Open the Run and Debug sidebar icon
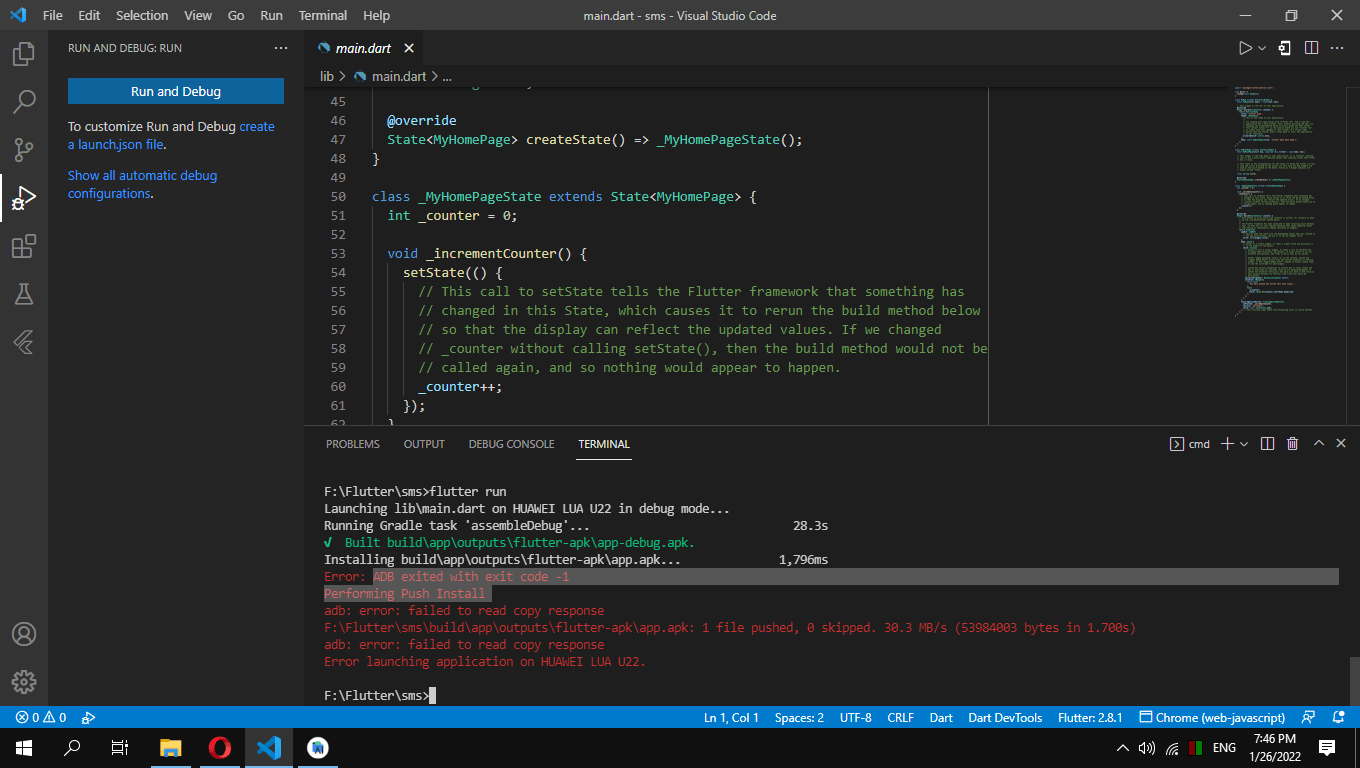 click(22, 198)
